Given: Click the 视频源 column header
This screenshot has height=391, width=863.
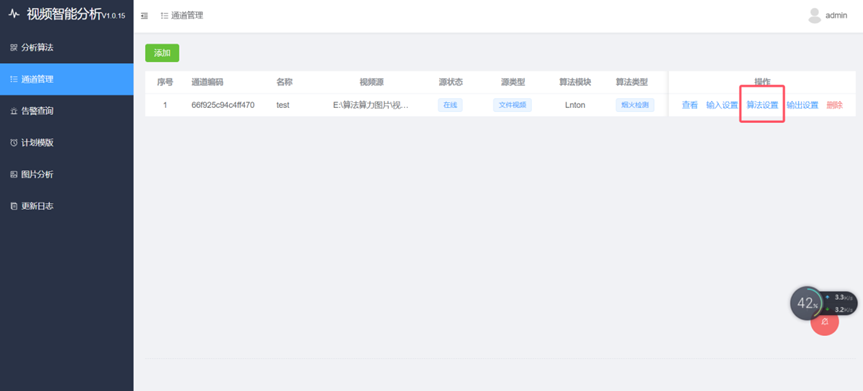Looking at the screenshot, I should click(x=372, y=82).
